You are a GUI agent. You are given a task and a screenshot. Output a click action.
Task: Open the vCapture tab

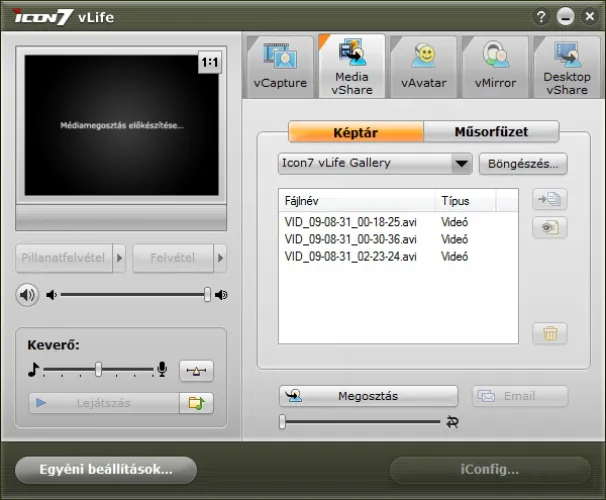tap(280, 67)
